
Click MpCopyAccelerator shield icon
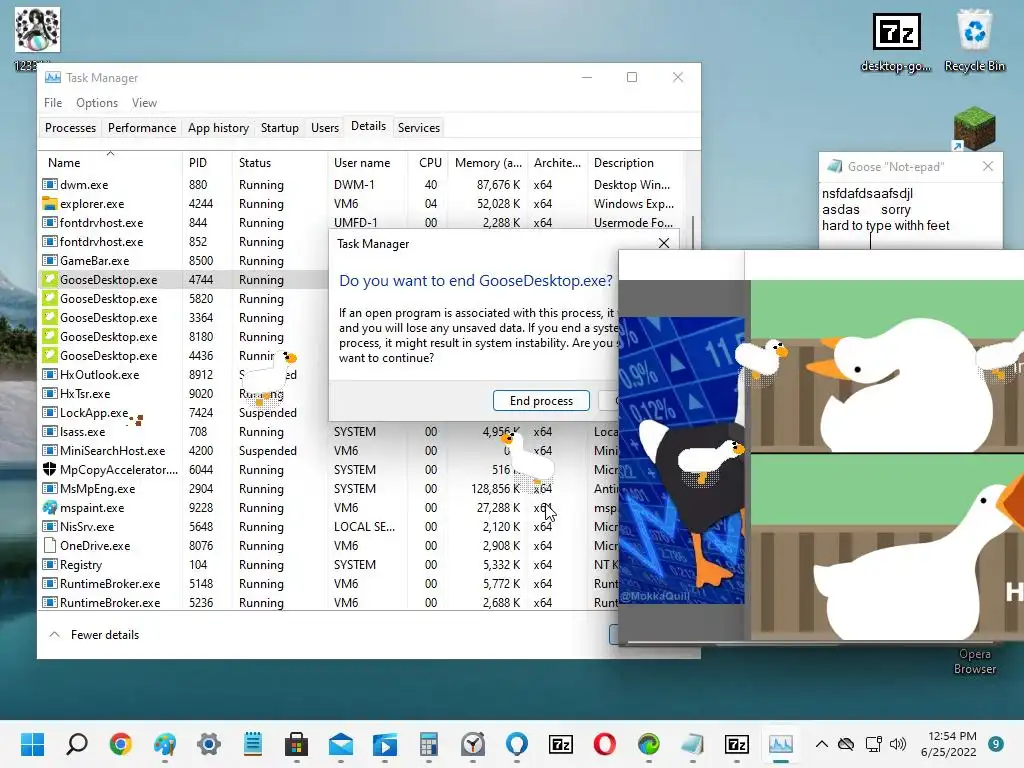pyautogui.click(x=50, y=470)
